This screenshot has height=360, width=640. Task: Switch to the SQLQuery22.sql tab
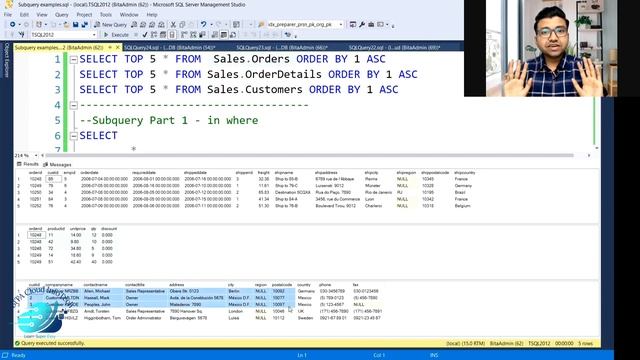[394, 48]
